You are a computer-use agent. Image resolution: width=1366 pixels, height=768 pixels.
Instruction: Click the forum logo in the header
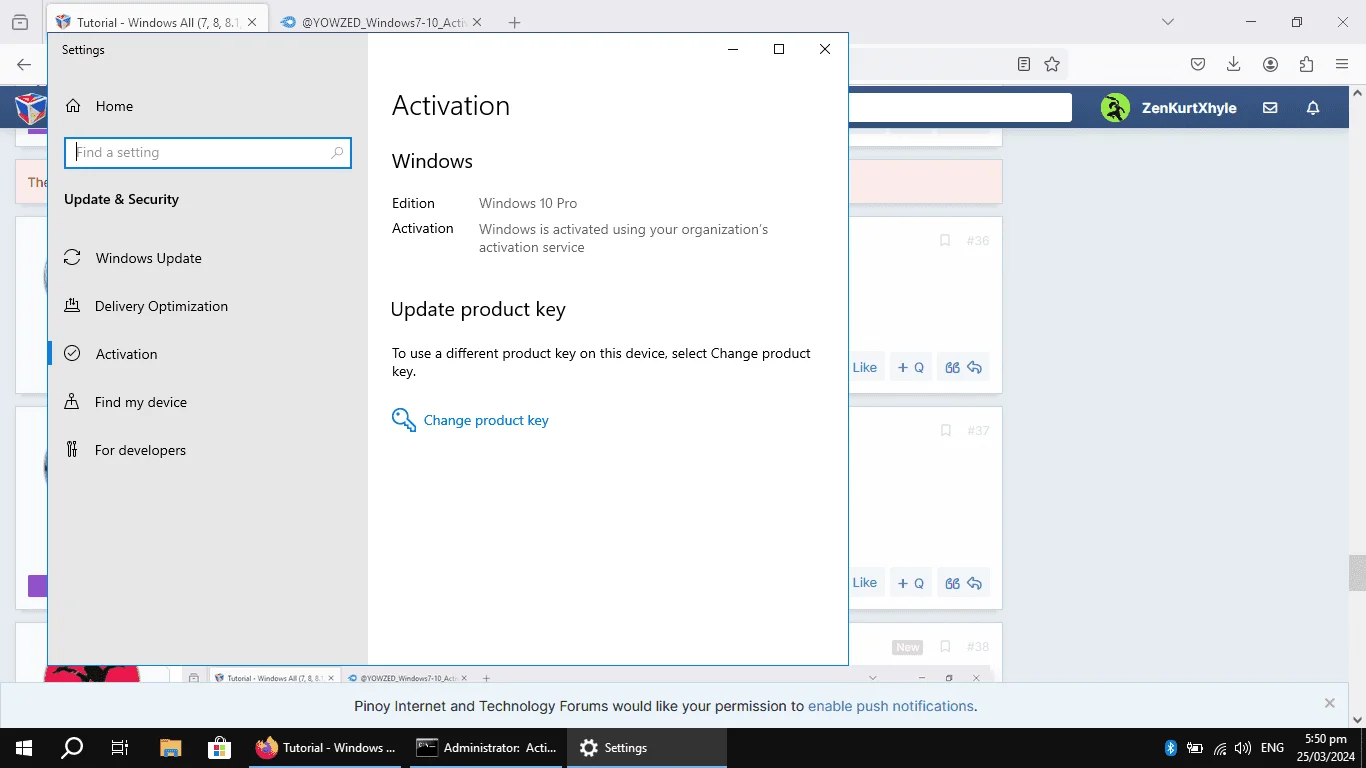coord(30,108)
